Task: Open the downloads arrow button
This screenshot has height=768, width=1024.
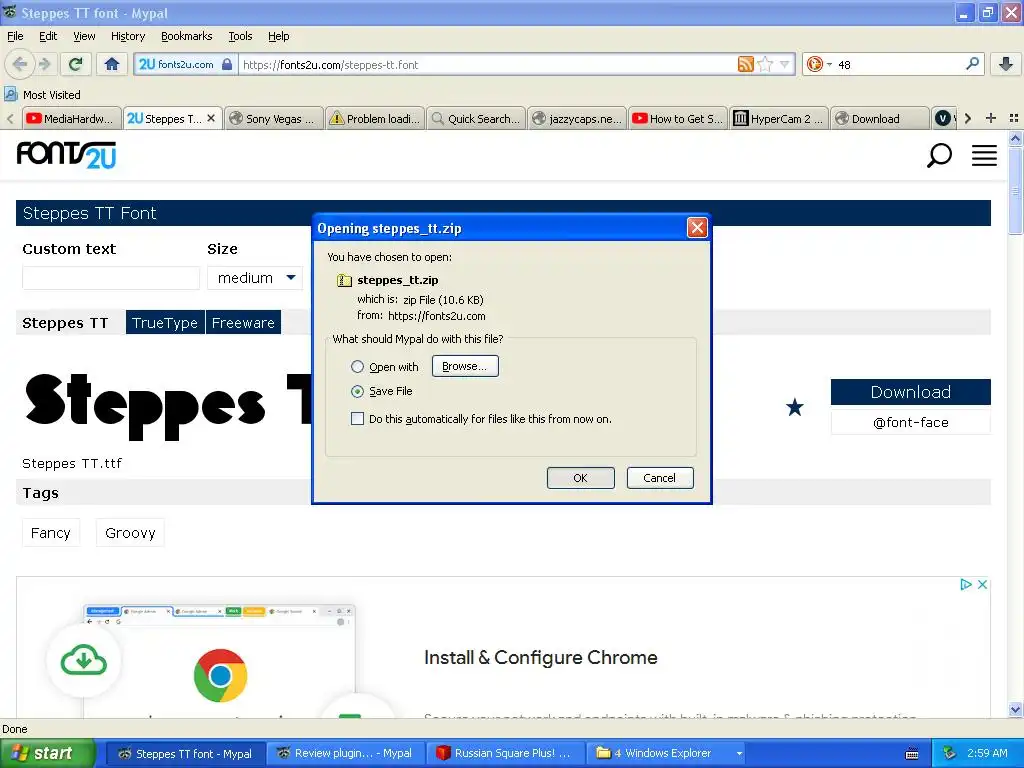Action: point(1006,64)
